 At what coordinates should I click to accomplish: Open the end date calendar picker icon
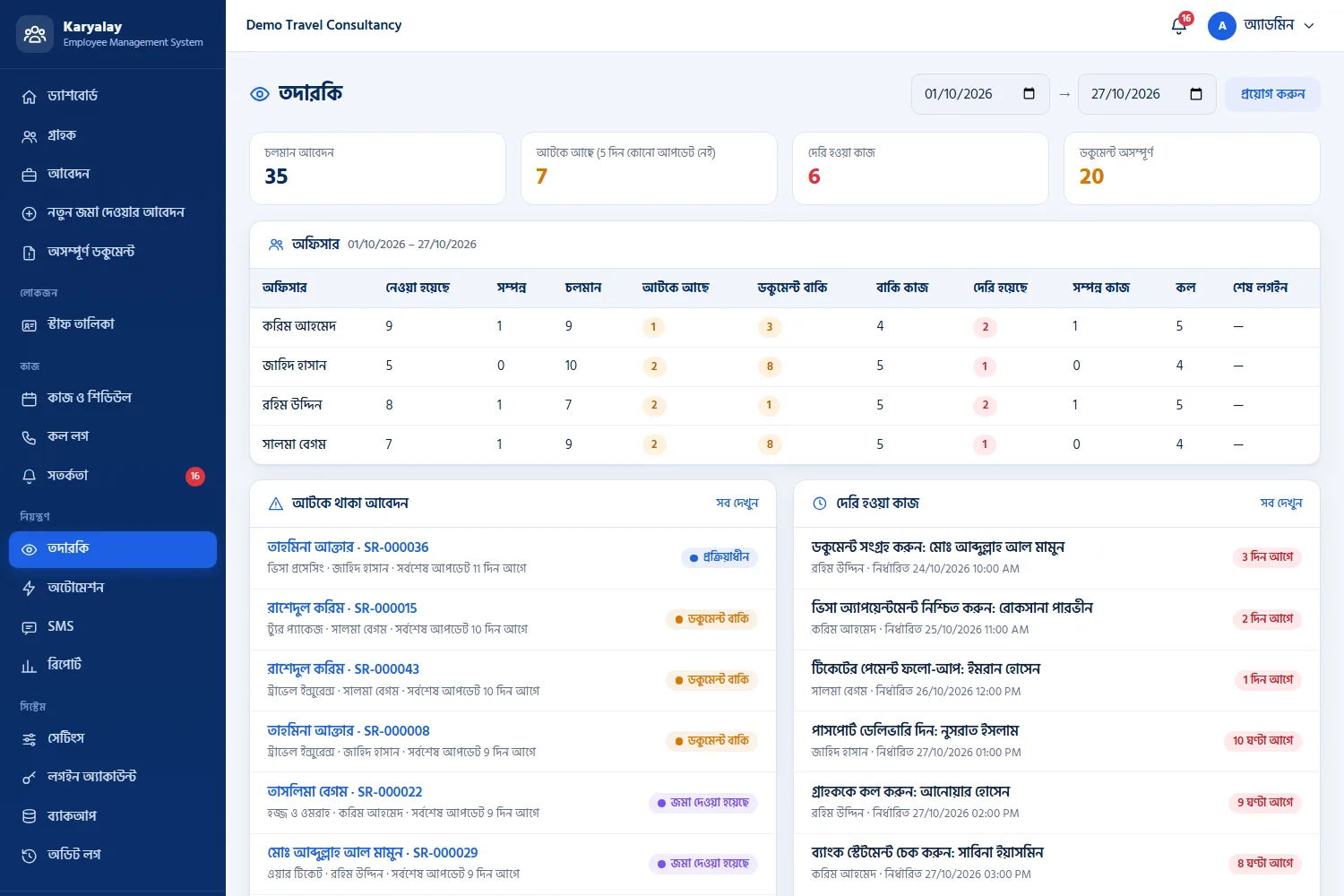1195,94
